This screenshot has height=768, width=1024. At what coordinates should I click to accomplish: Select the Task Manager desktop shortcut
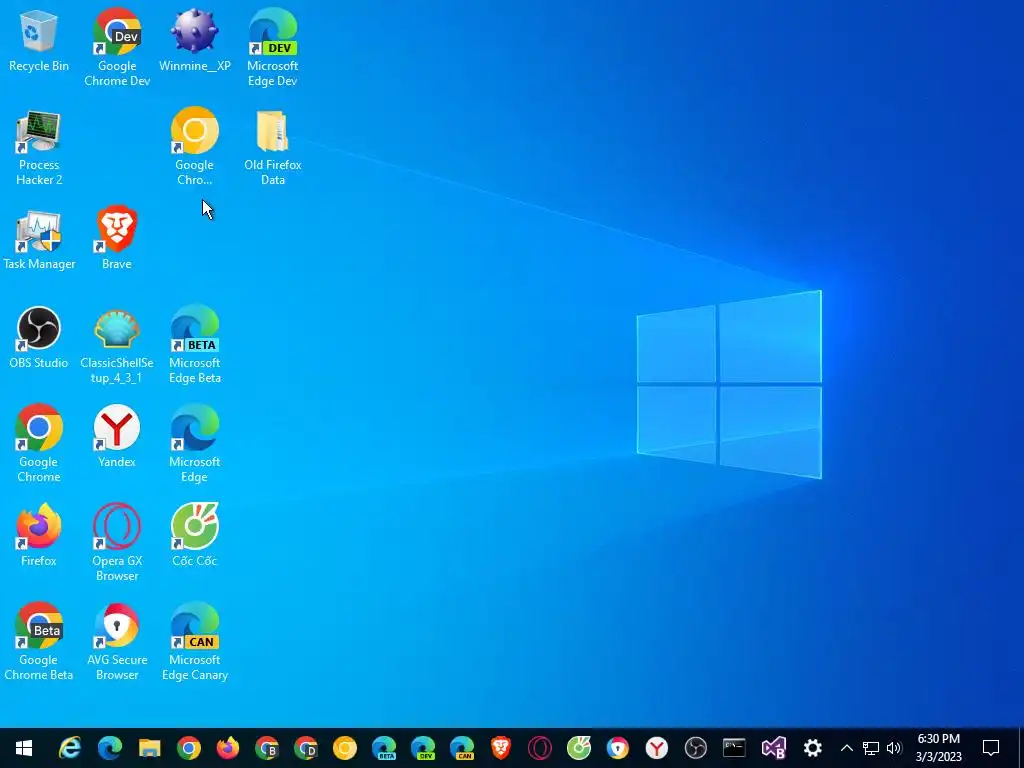(39, 240)
